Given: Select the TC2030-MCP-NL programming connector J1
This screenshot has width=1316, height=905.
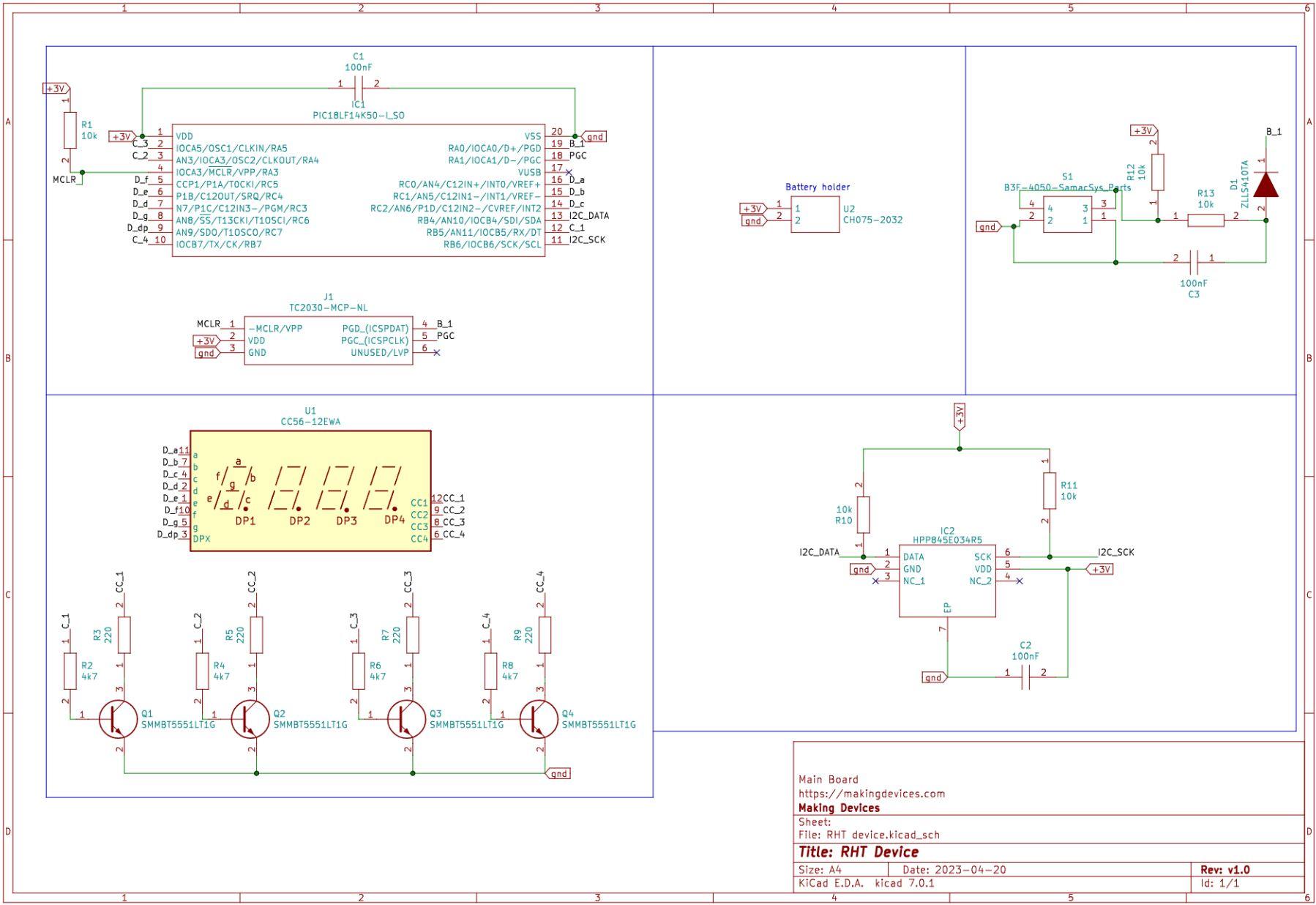Looking at the screenshot, I should click(327, 340).
